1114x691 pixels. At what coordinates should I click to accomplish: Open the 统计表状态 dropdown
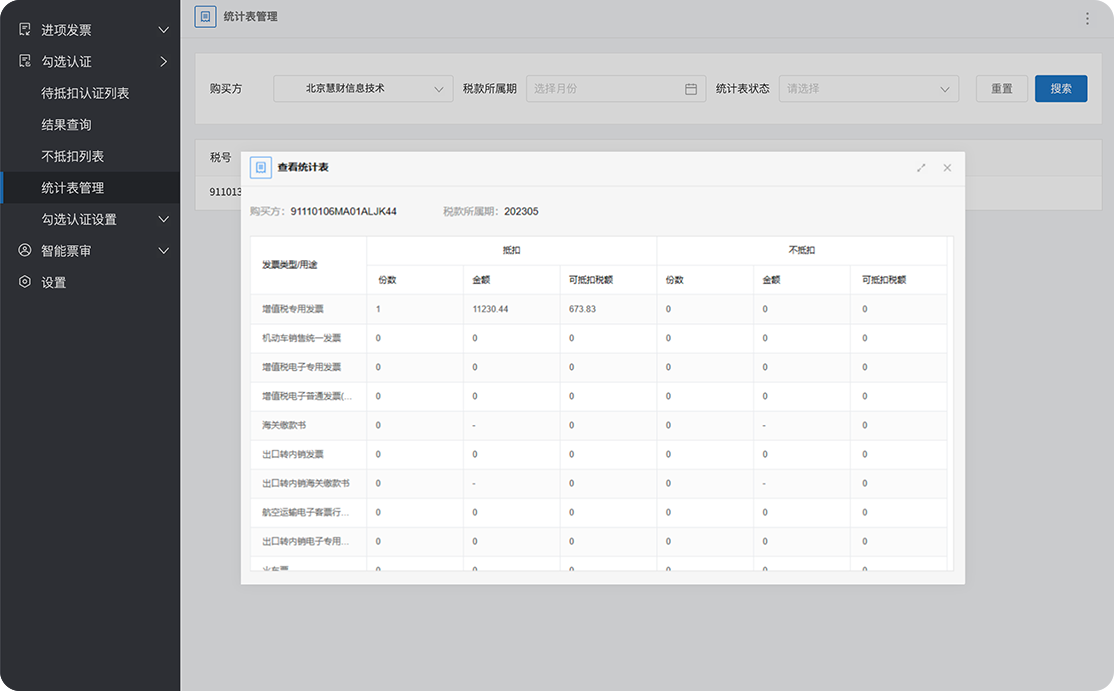(x=868, y=89)
